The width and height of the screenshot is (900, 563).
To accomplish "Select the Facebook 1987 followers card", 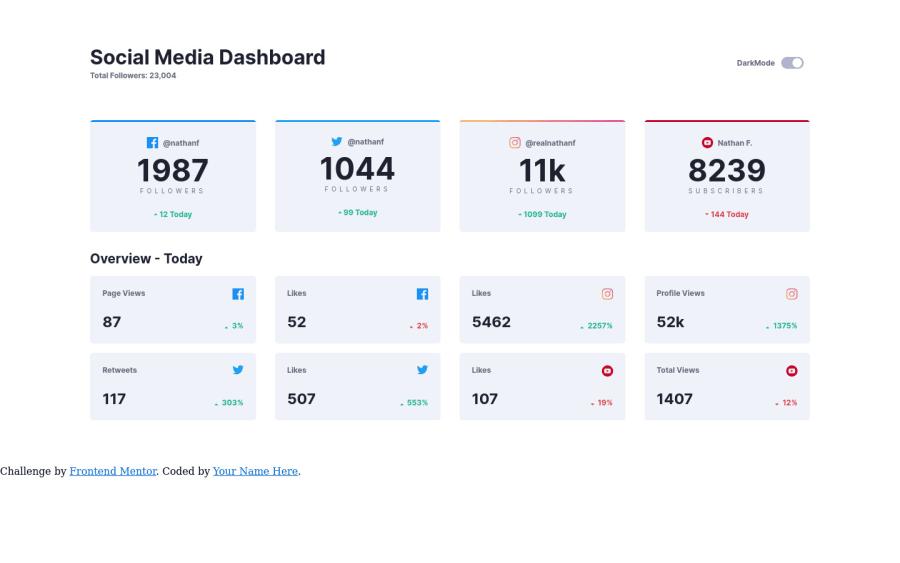I will [173, 176].
